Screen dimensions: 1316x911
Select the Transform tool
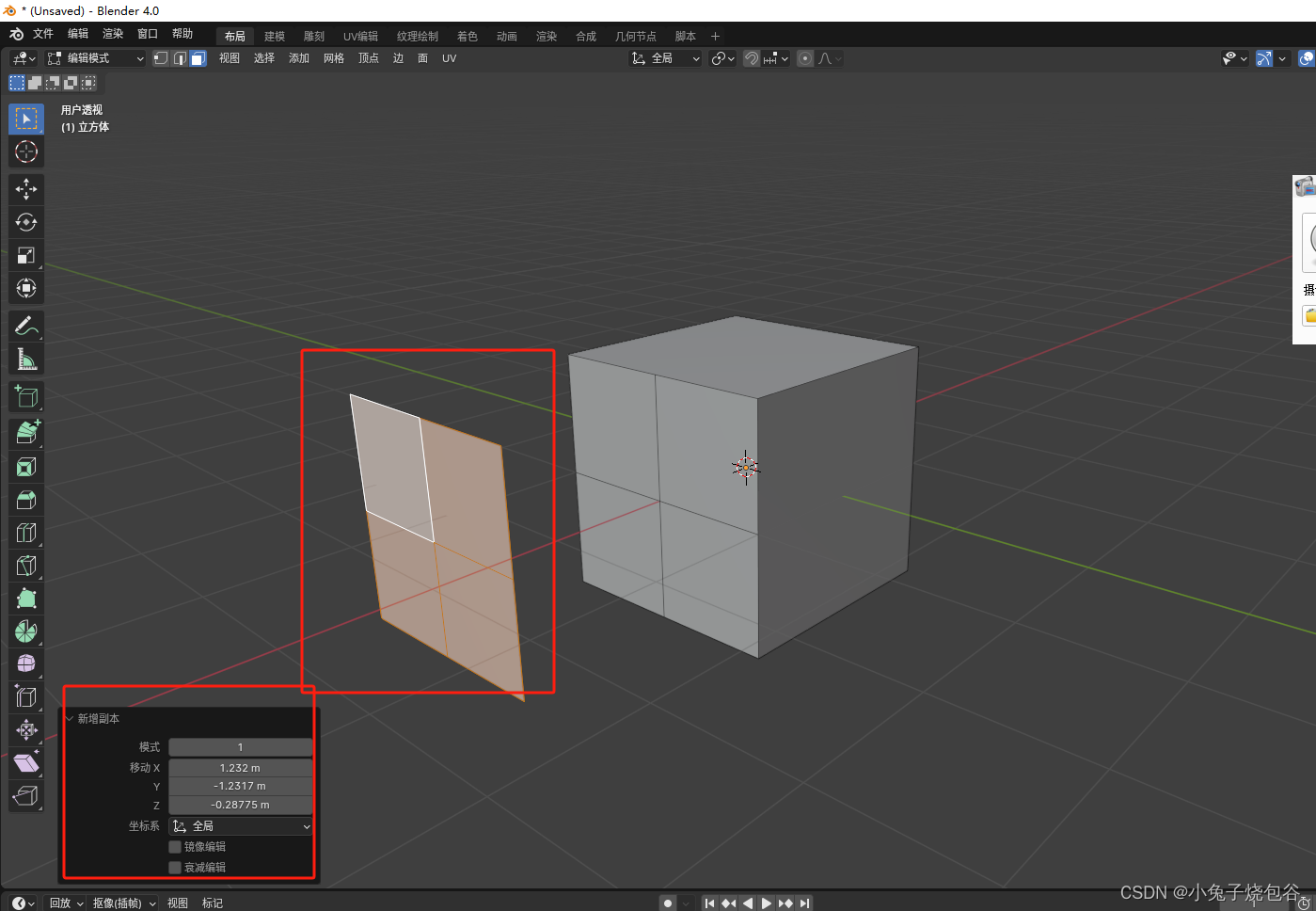26,288
